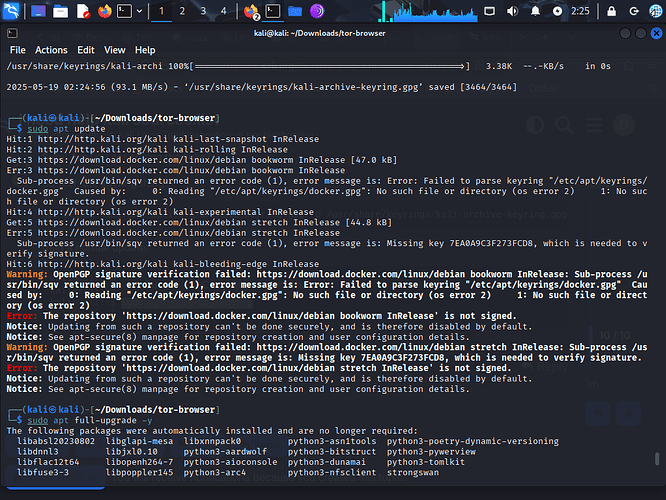Click package name 'strongswan'
The height and width of the screenshot is (500, 666).
click(x=413, y=472)
